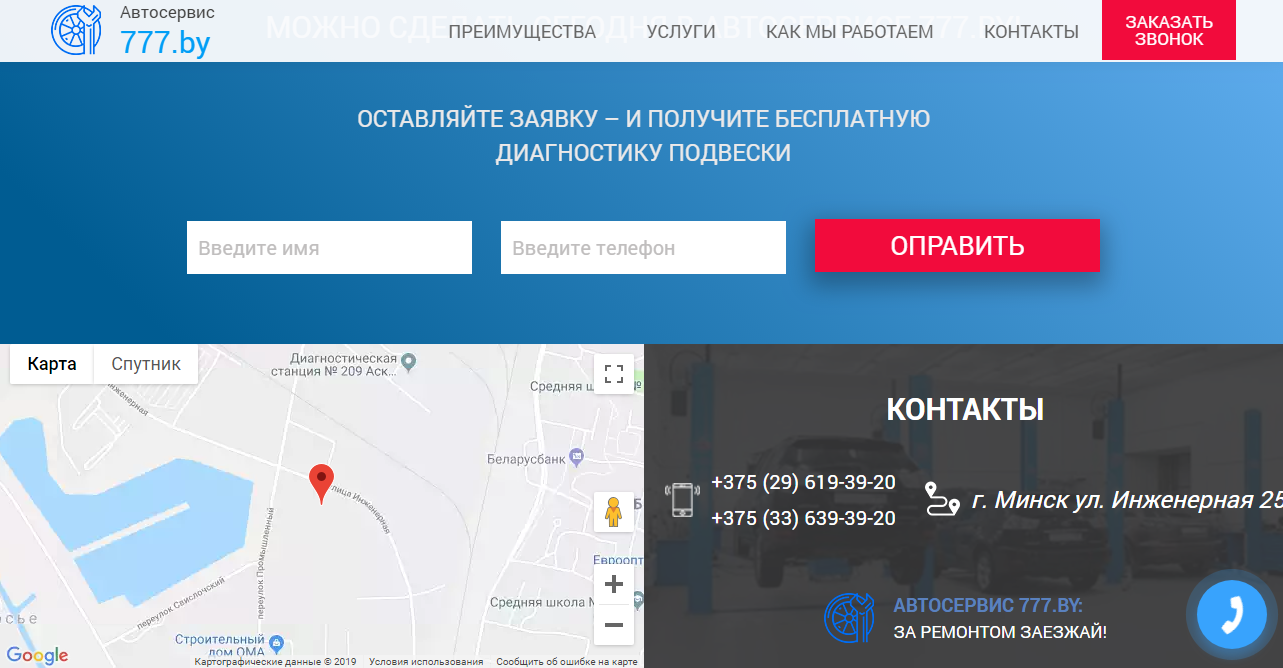Click the 777.by wheel logo in header

[77, 30]
